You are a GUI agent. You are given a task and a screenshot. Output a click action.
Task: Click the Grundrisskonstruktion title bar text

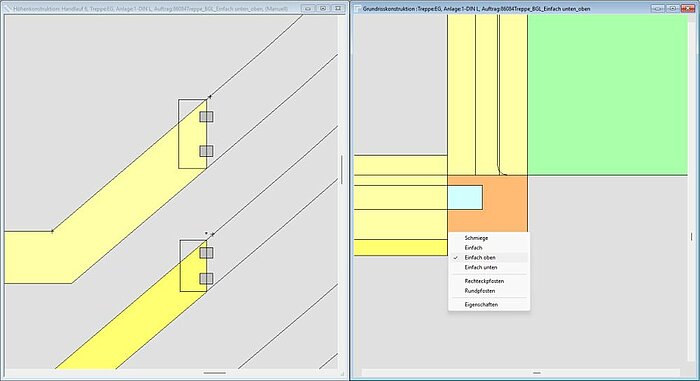click(476, 8)
